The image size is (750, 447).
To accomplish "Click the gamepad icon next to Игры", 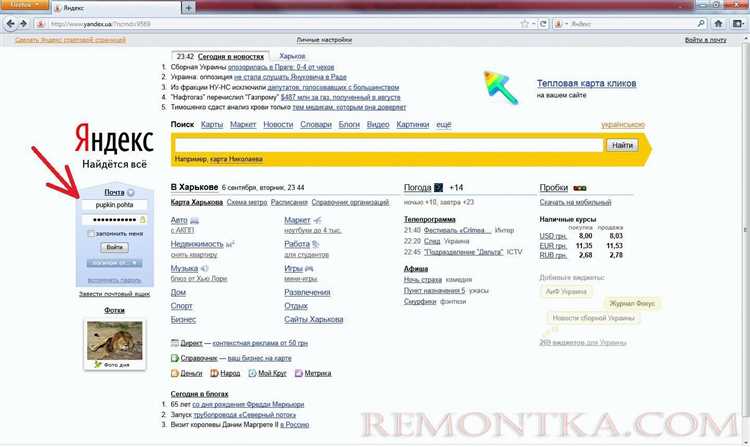I will pyautogui.click(x=309, y=269).
